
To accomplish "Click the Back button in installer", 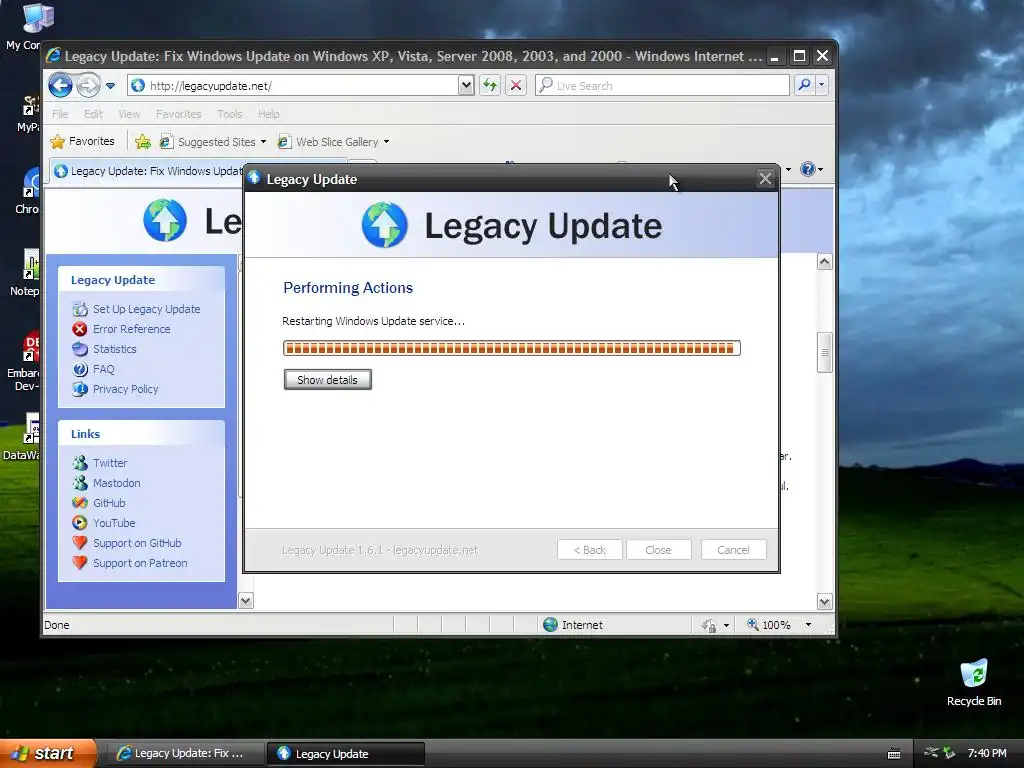I will (x=589, y=550).
